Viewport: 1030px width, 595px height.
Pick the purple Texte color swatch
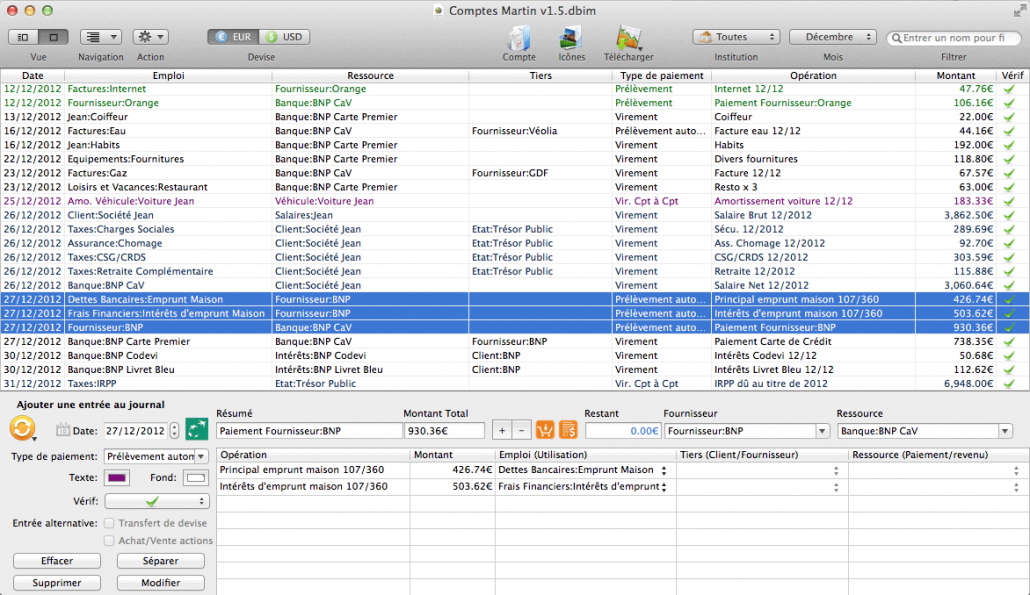[117, 477]
